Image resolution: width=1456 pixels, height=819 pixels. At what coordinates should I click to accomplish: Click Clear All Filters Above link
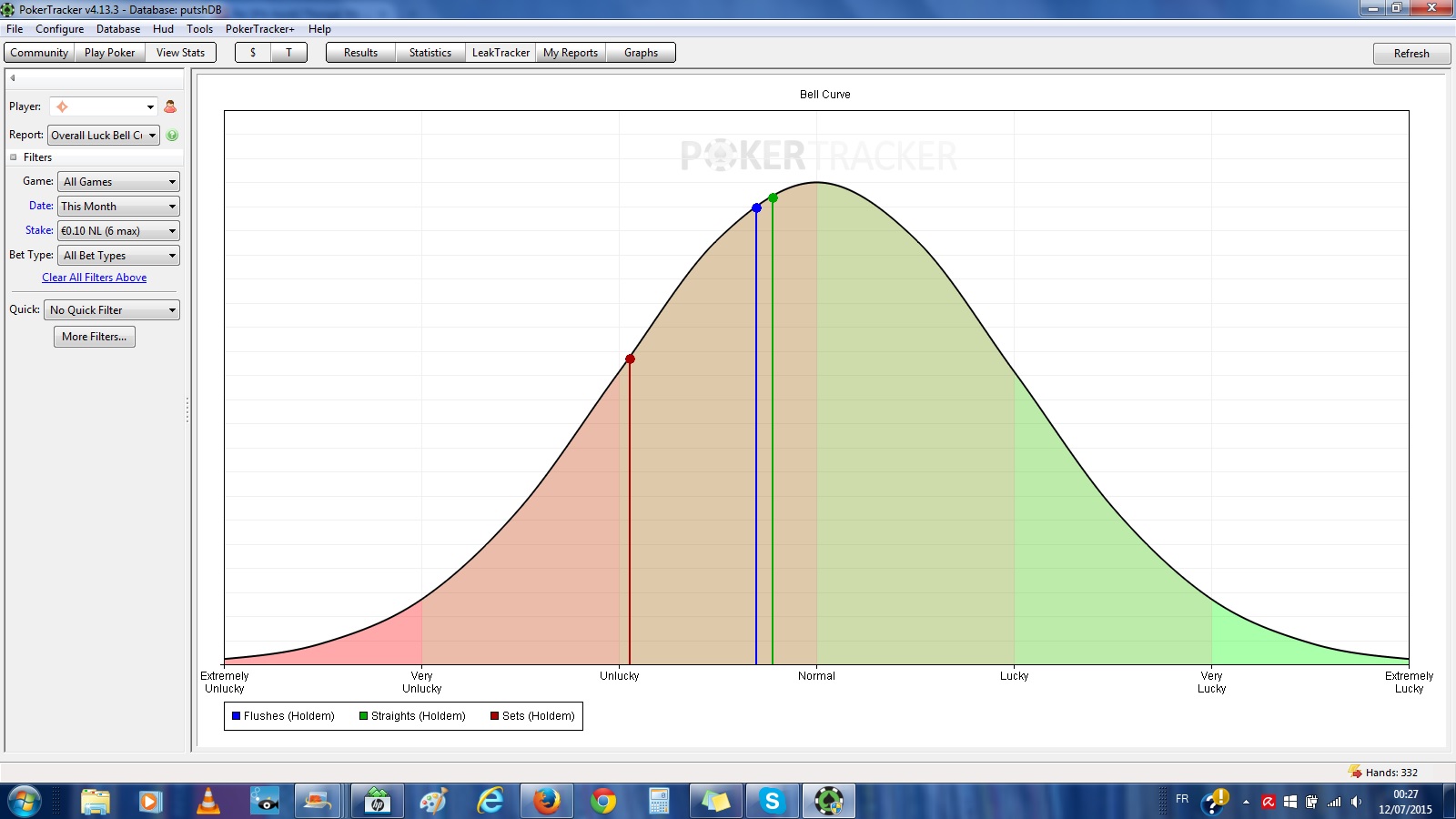(95, 278)
